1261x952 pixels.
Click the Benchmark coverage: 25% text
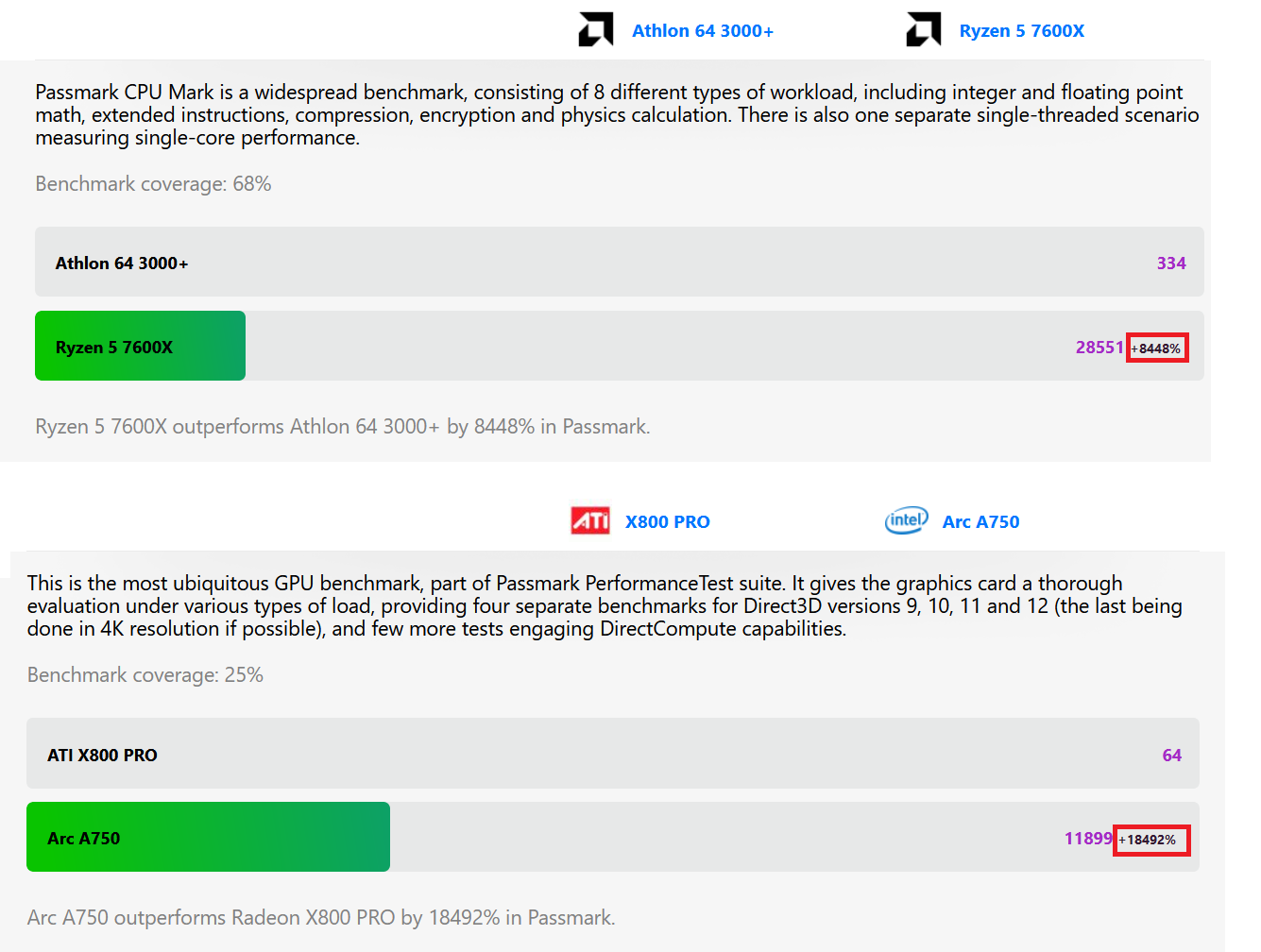tap(145, 675)
